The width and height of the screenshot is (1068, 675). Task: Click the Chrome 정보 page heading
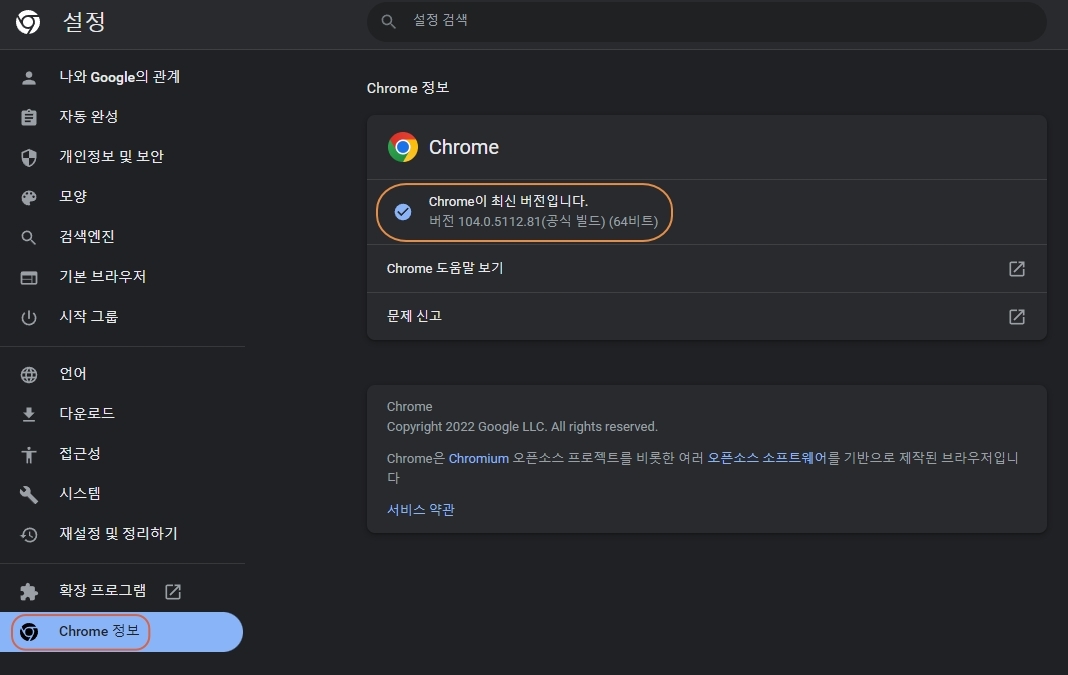pos(407,88)
